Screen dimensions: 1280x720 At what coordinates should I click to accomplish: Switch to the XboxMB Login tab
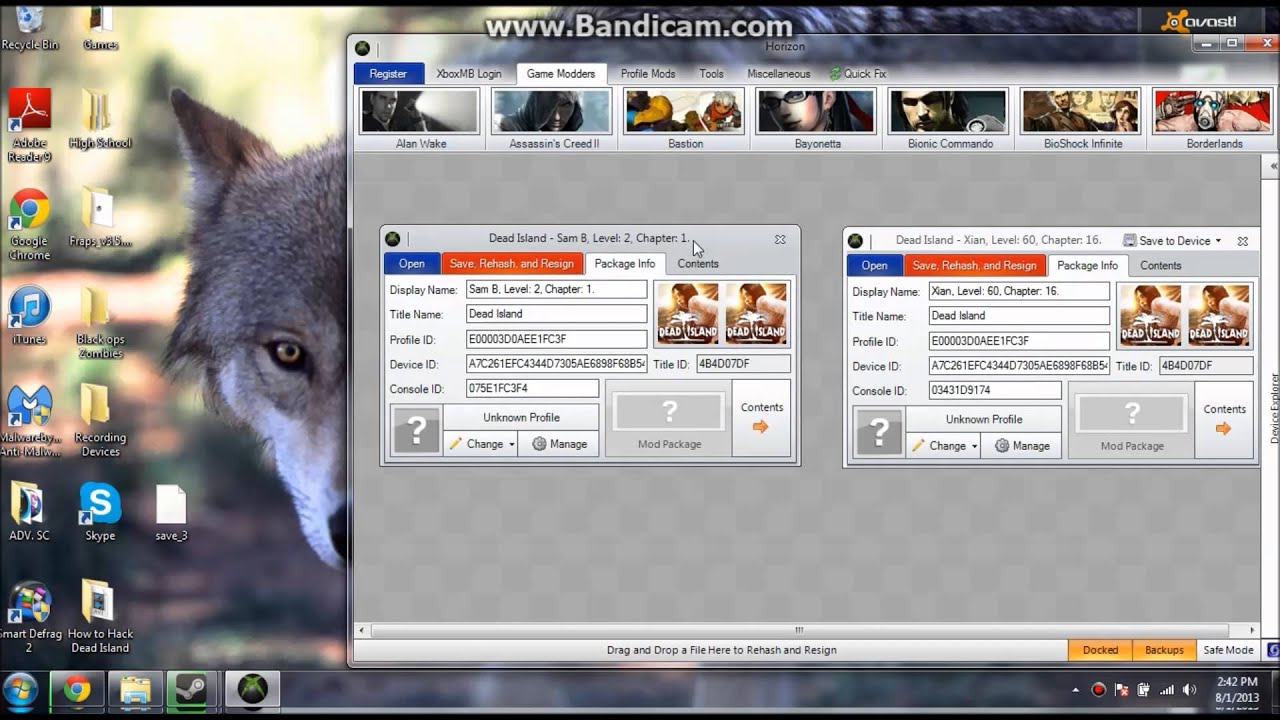click(469, 73)
